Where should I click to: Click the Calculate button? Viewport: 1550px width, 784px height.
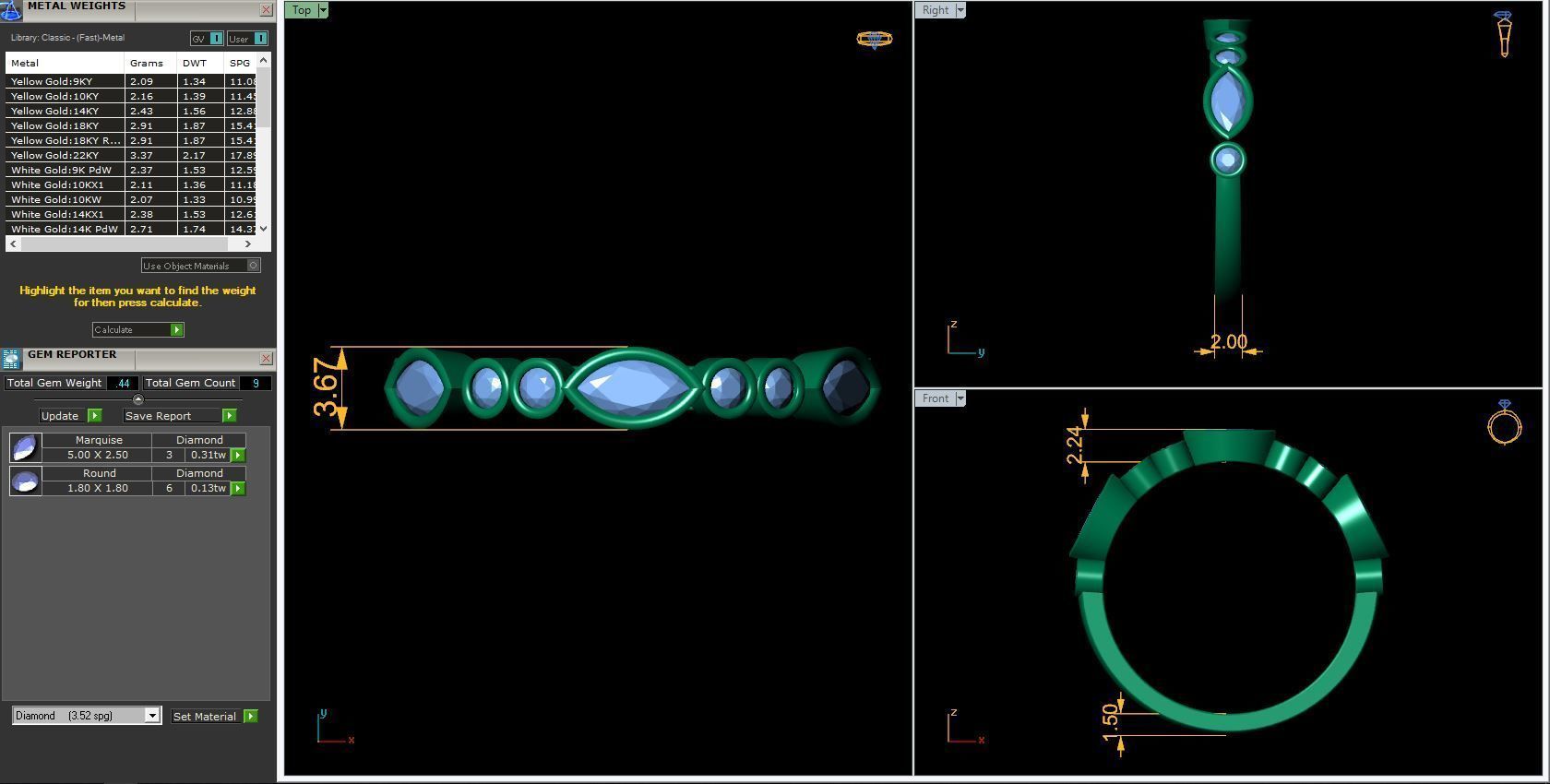[137, 329]
